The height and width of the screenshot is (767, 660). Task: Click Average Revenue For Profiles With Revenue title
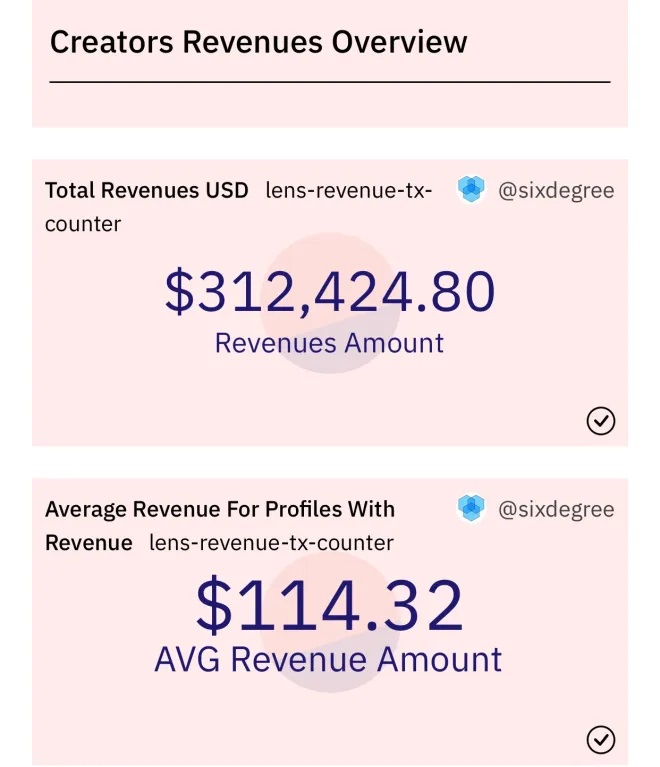[220, 510]
